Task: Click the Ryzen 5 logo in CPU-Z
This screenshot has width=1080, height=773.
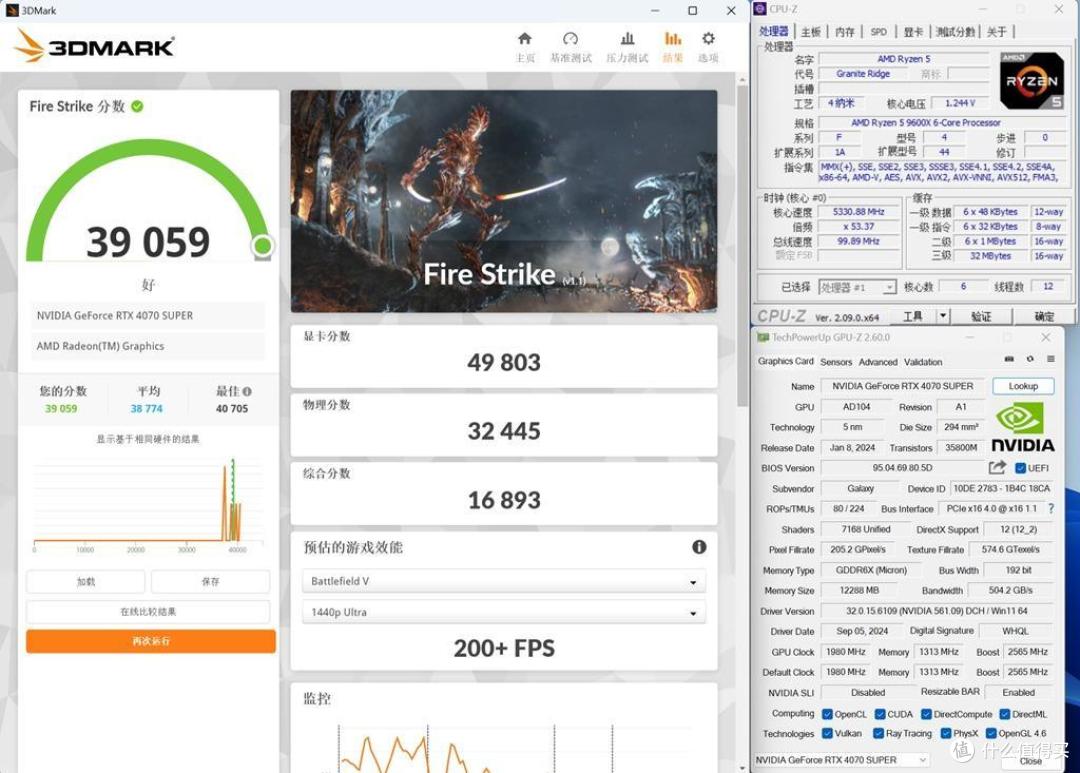Action: [1032, 81]
